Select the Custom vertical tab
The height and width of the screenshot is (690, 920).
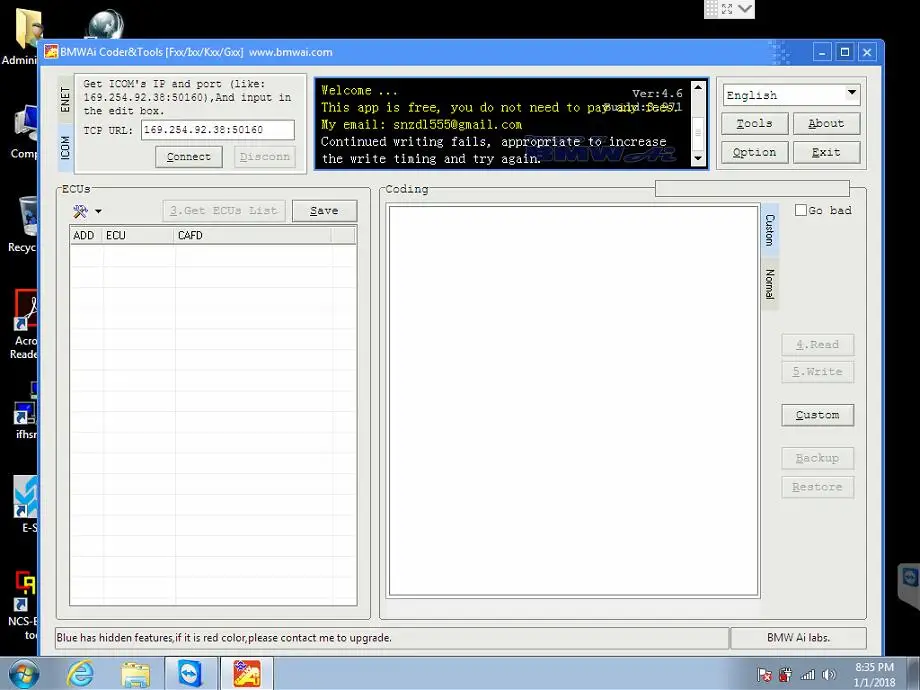pos(770,230)
